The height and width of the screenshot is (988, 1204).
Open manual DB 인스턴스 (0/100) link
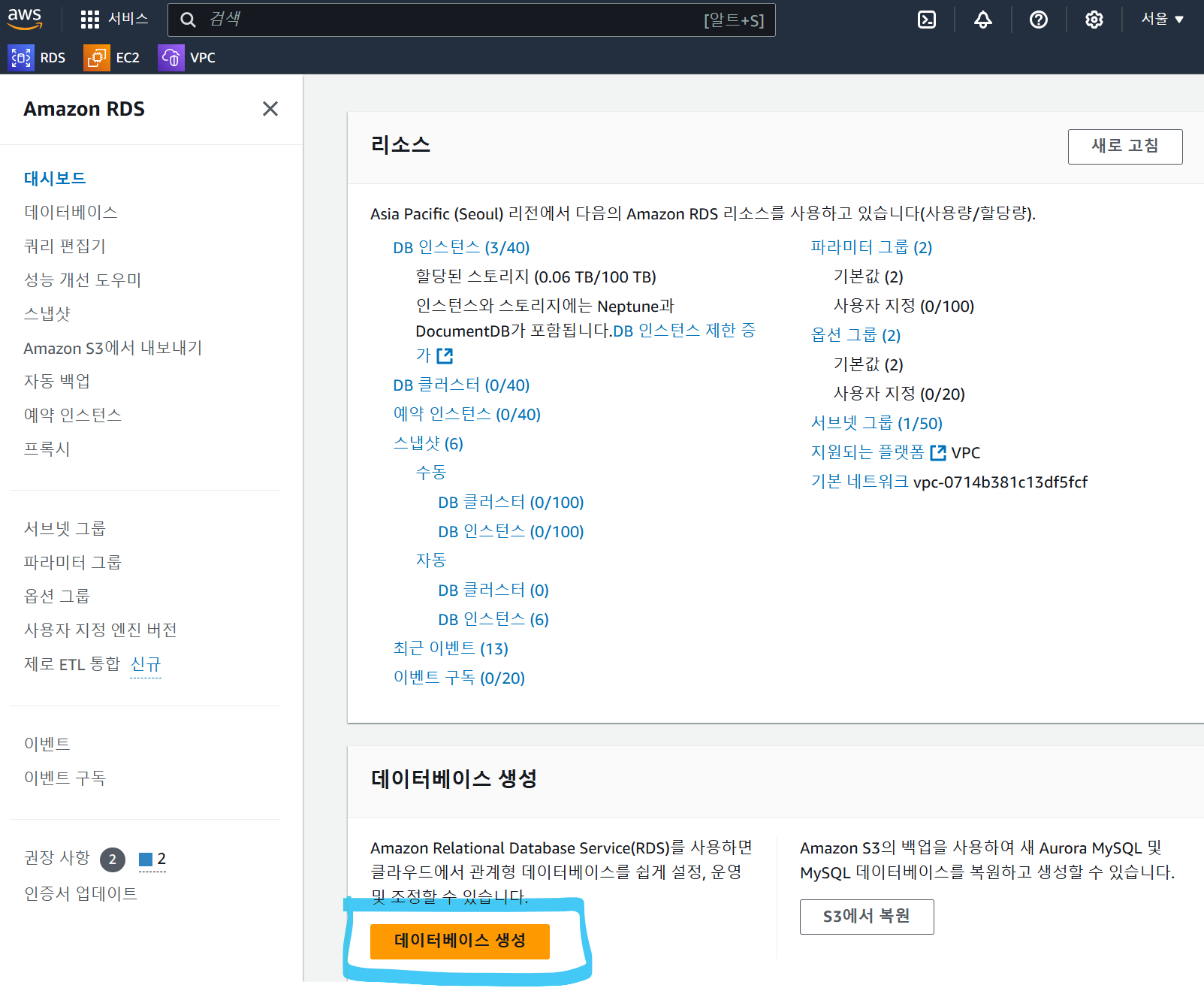coord(511,531)
